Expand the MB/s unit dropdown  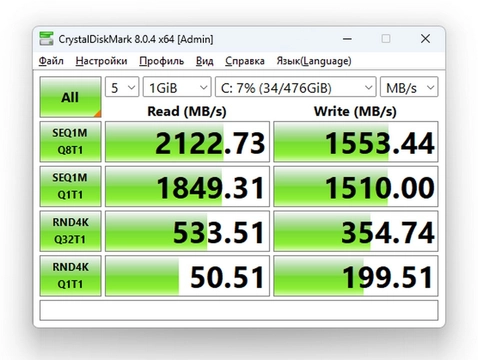point(409,87)
